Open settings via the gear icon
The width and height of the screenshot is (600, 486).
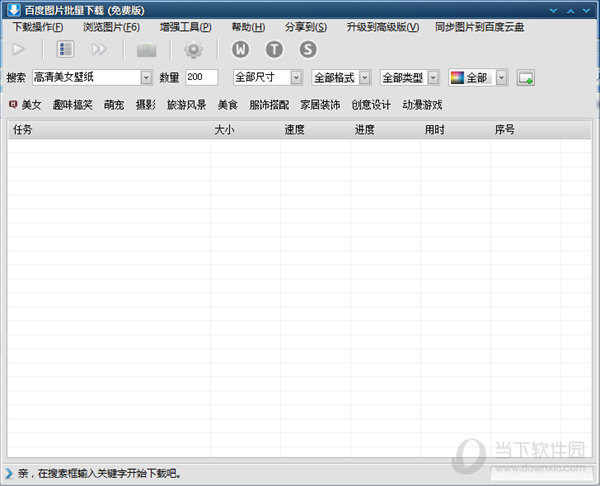pyautogui.click(x=194, y=50)
